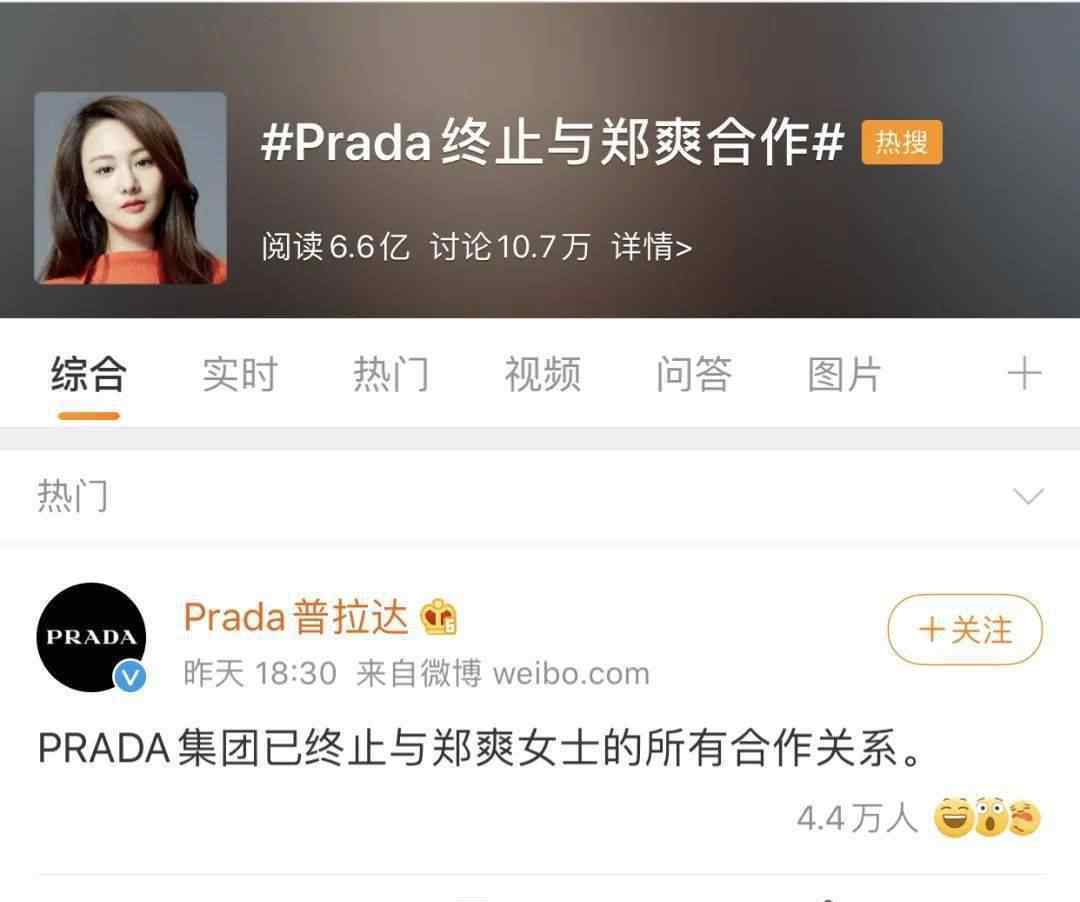Tap the laughing emoji reaction

(953, 818)
